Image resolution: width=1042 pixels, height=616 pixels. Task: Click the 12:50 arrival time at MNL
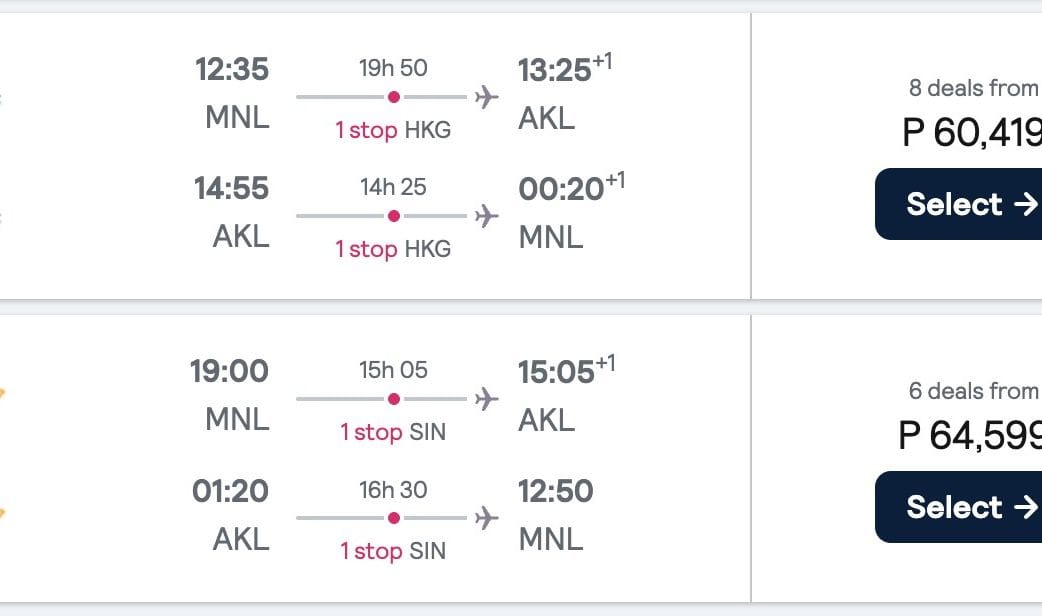pos(555,491)
